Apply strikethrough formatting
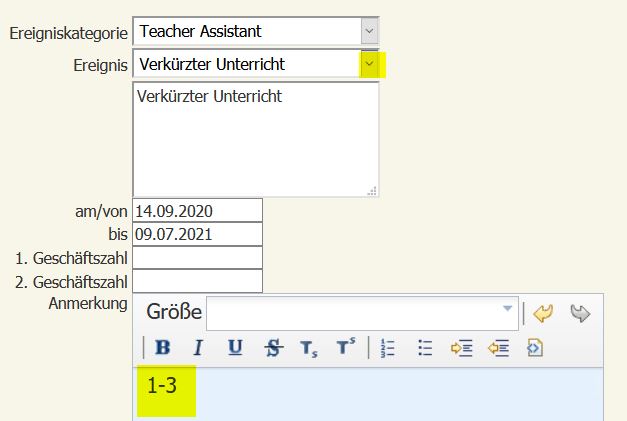The height and width of the screenshot is (421, 627). click(x=274, y=347)
